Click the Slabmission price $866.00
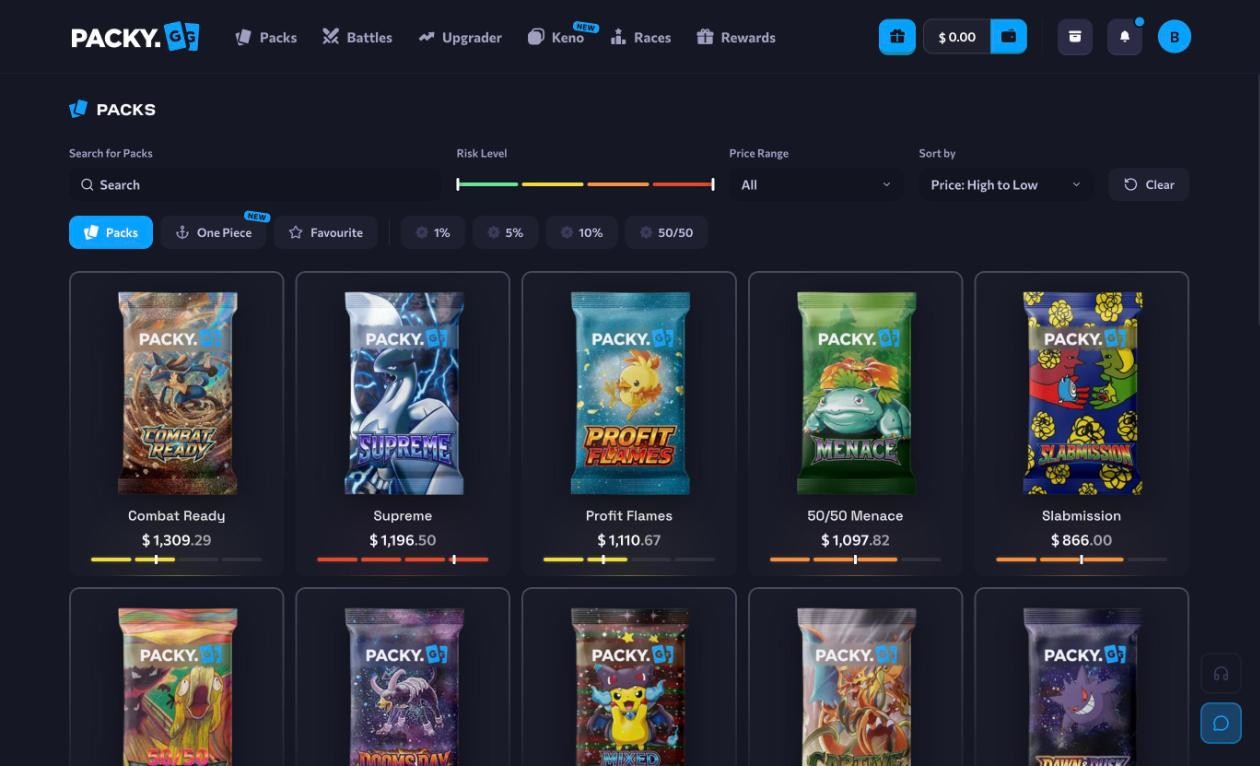The height and width of the screenshot is (766, 1260). 1081,540
